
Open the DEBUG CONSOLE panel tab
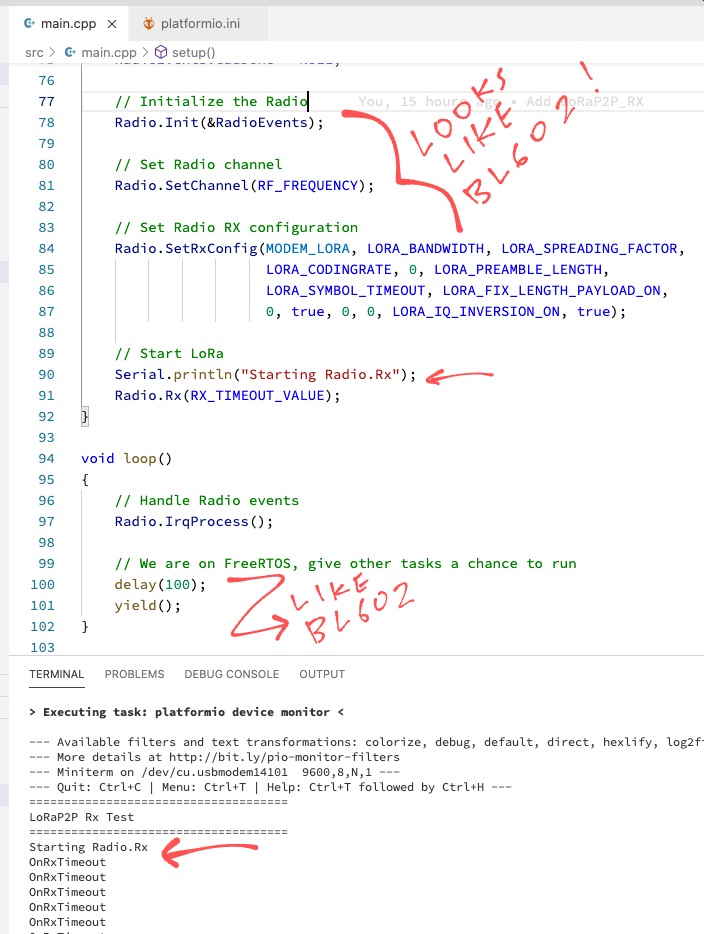231,674
